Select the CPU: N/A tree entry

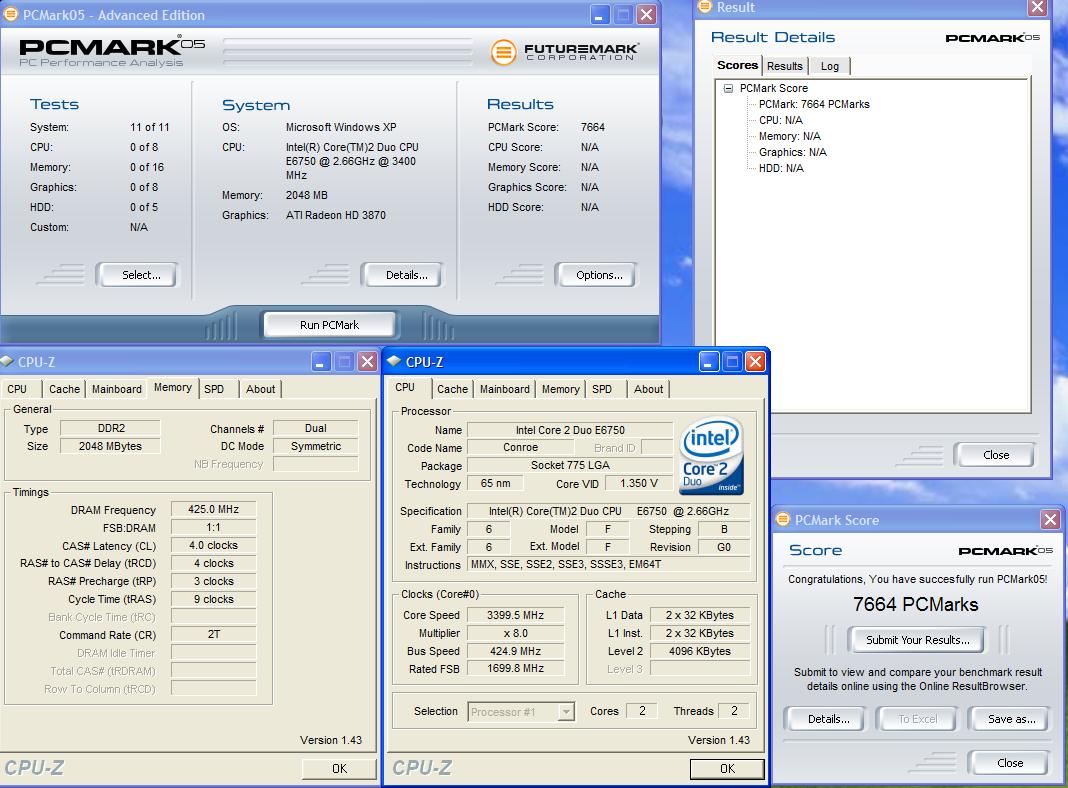click(x=781, y=120)
